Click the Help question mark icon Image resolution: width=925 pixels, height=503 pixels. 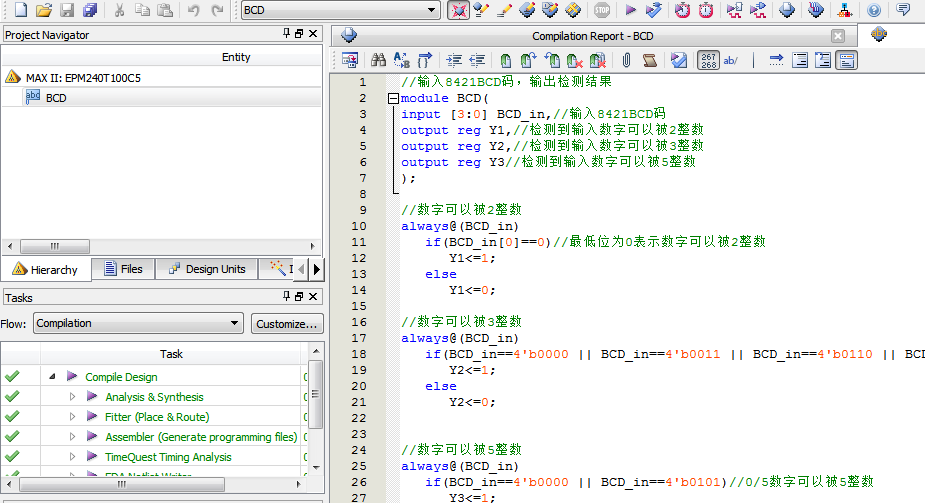(874, 11)
